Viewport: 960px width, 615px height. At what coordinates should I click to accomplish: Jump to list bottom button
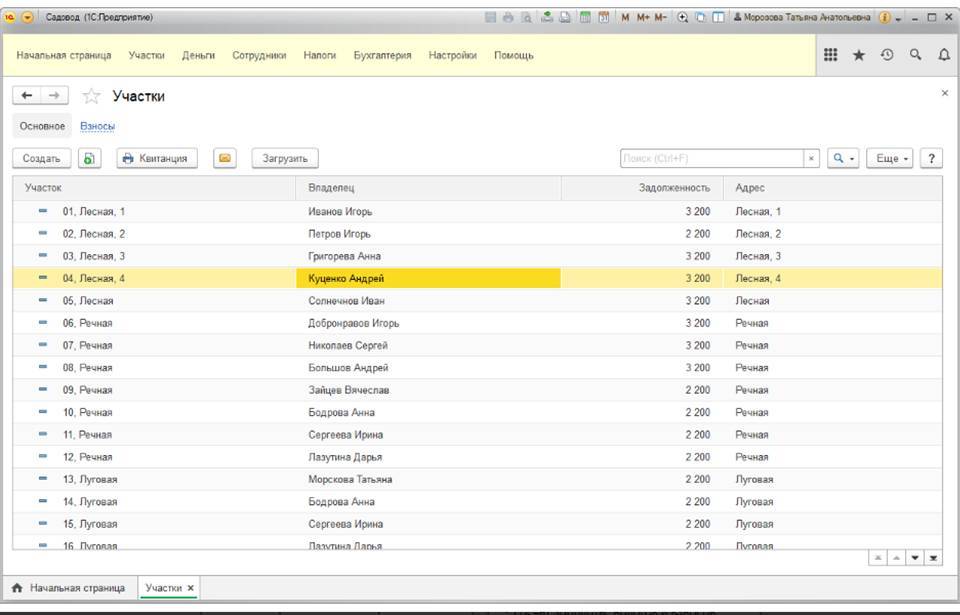(933, 557)
